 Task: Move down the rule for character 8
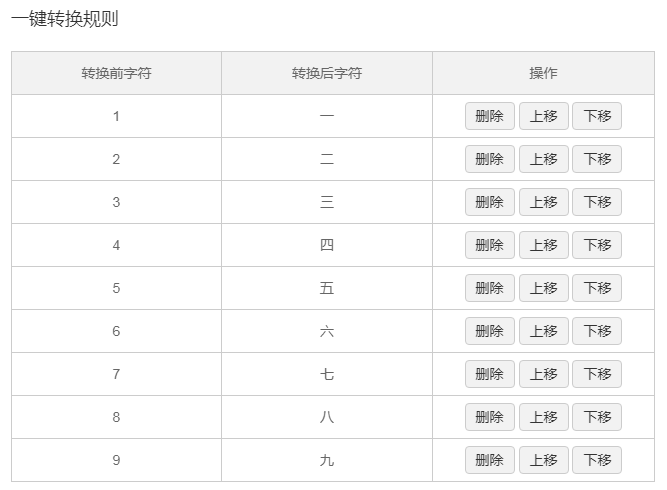pyautogui.click(x=597, y=417)
